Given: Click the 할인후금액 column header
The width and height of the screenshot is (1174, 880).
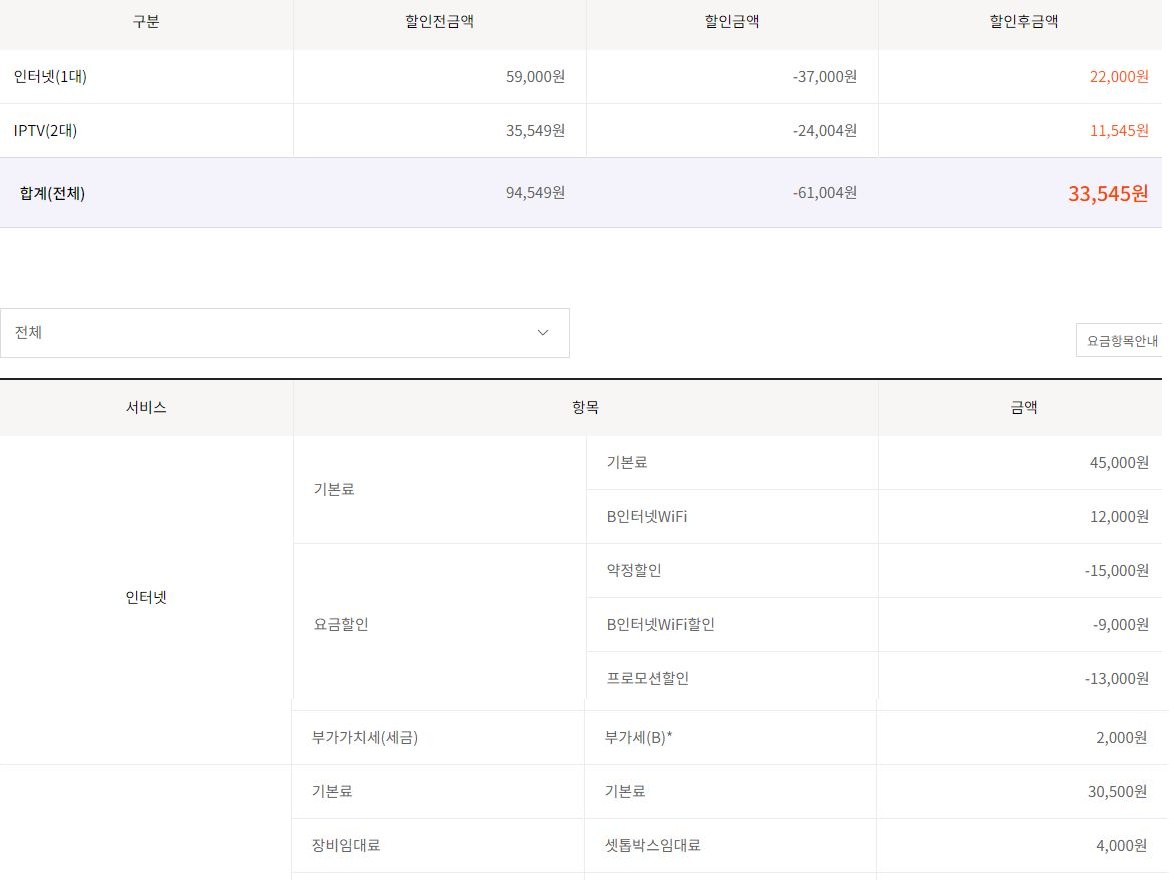Looking at the screenshot, I should click(x=1023, y=22).
